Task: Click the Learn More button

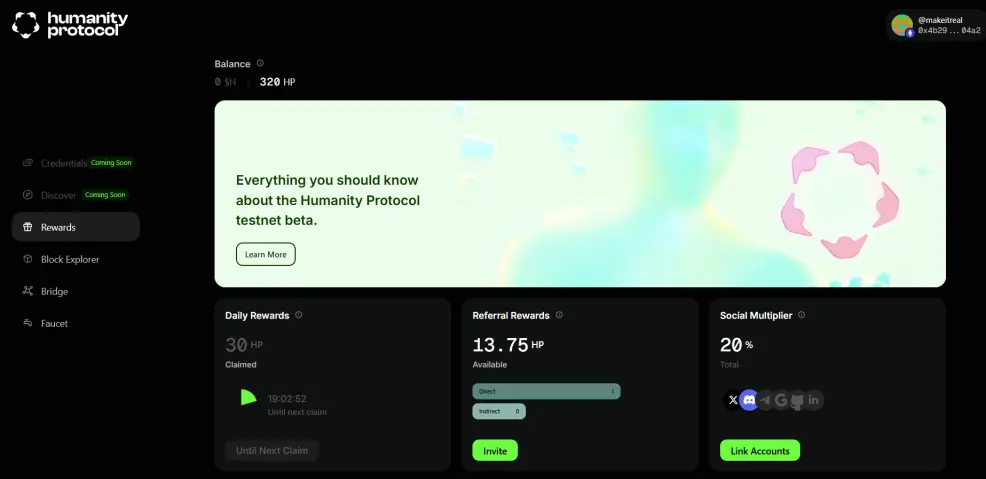Action: 265,255
